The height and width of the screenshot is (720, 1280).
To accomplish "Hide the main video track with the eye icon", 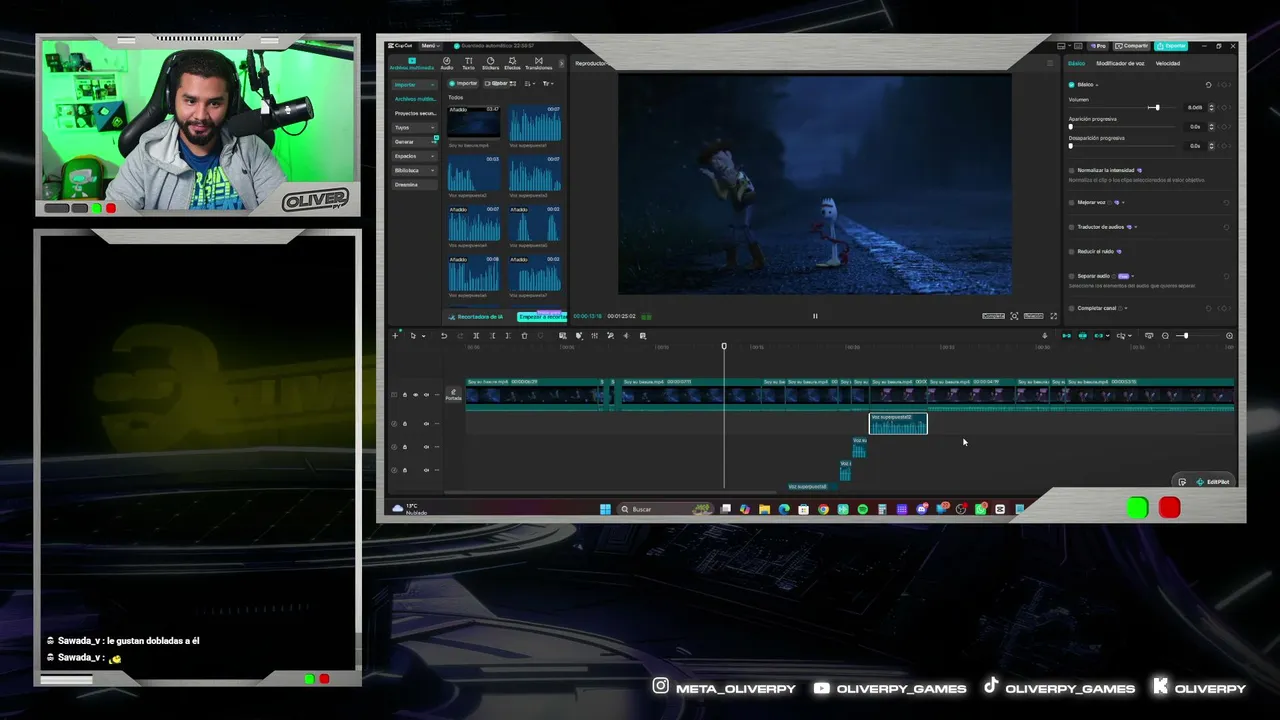I will (415, 395).
